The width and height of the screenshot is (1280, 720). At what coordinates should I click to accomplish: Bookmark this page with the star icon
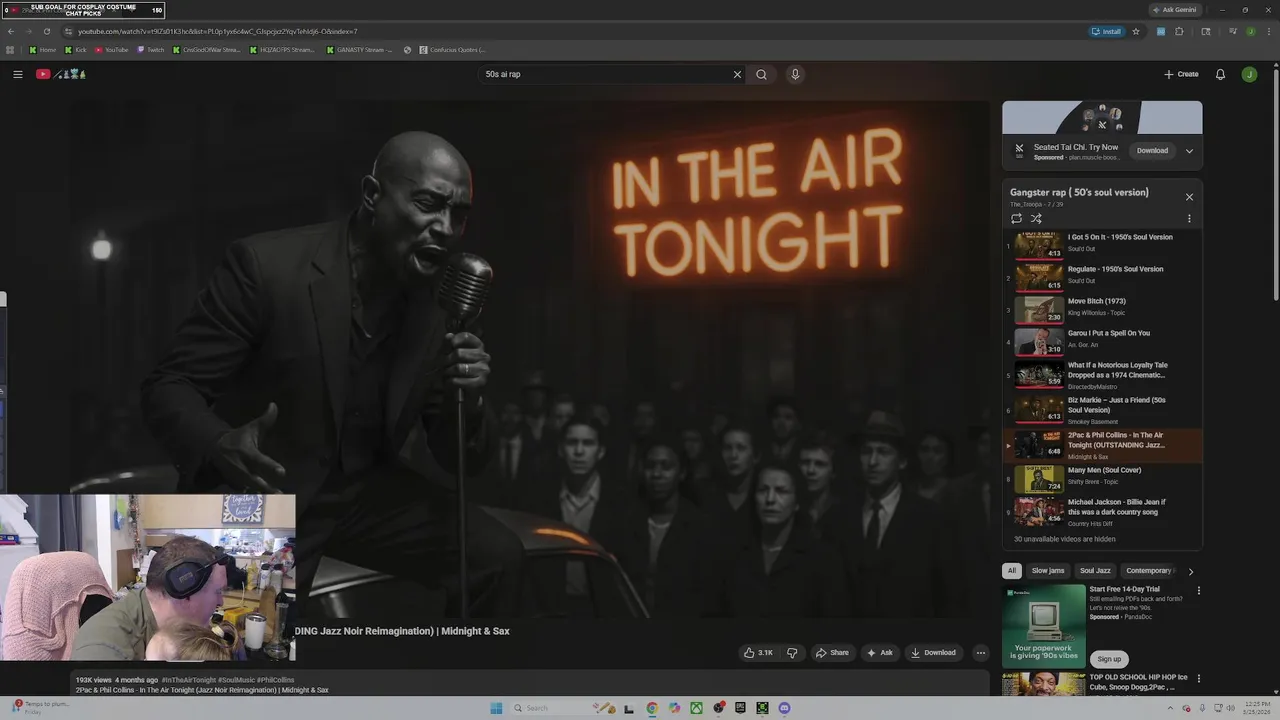point(1136,31)
